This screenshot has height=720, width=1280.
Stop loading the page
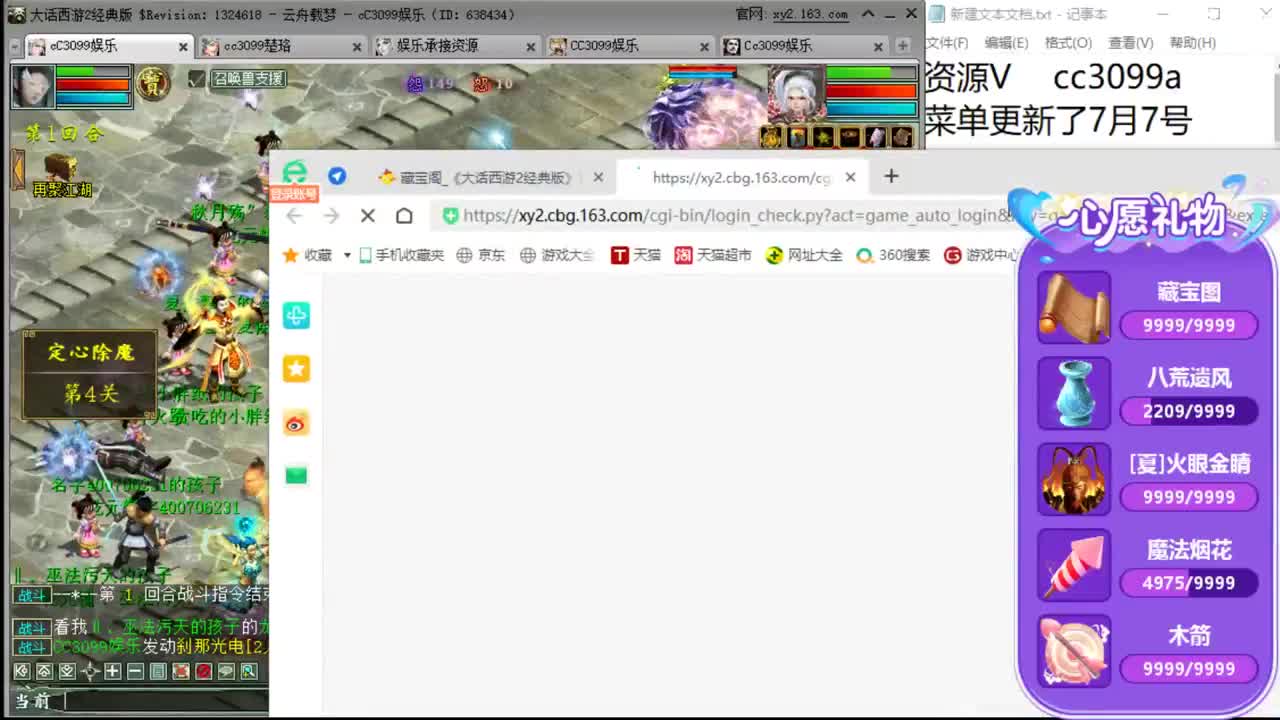click(x=367, y=216)
